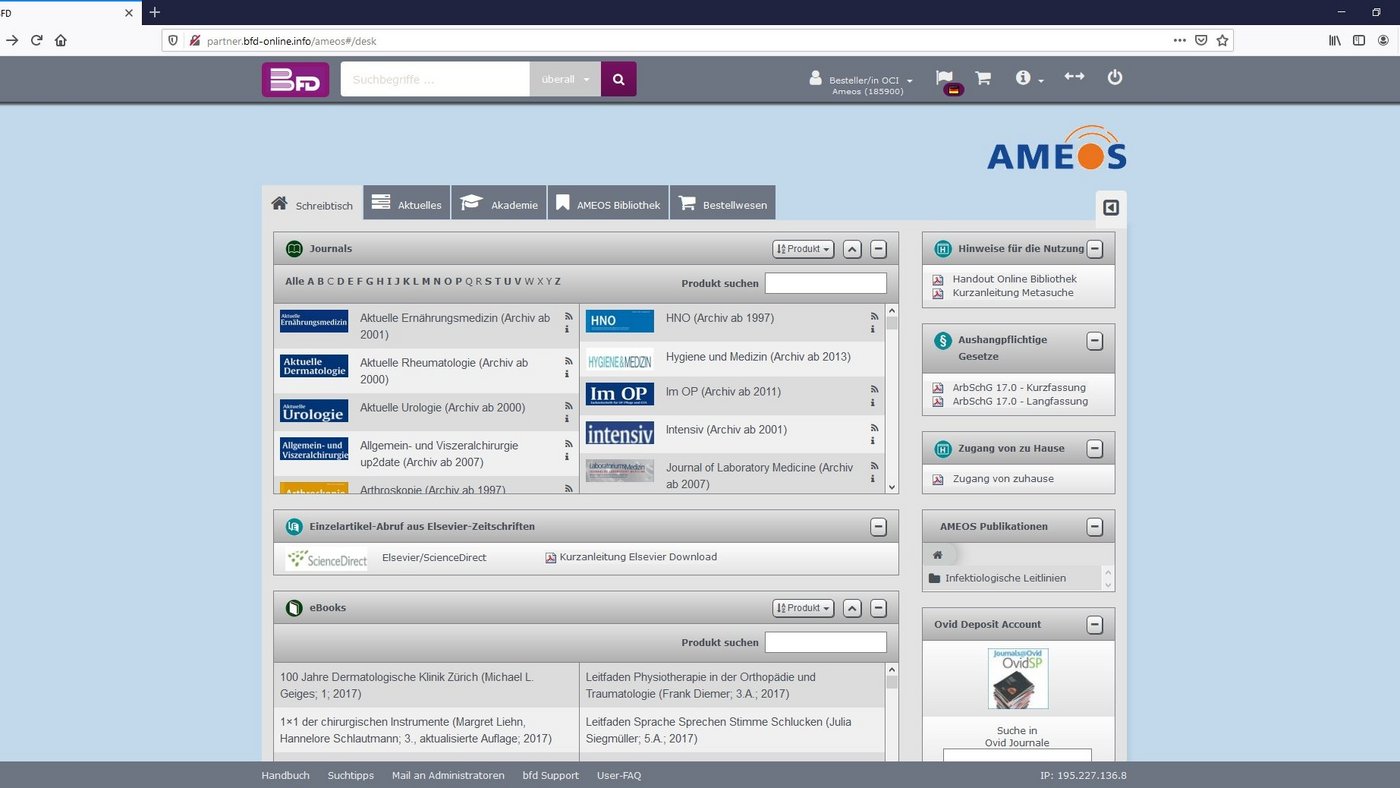Click the Firefox home button
Image resolution: width=1400 pixels, height=788 pixels.
[61, 40]
